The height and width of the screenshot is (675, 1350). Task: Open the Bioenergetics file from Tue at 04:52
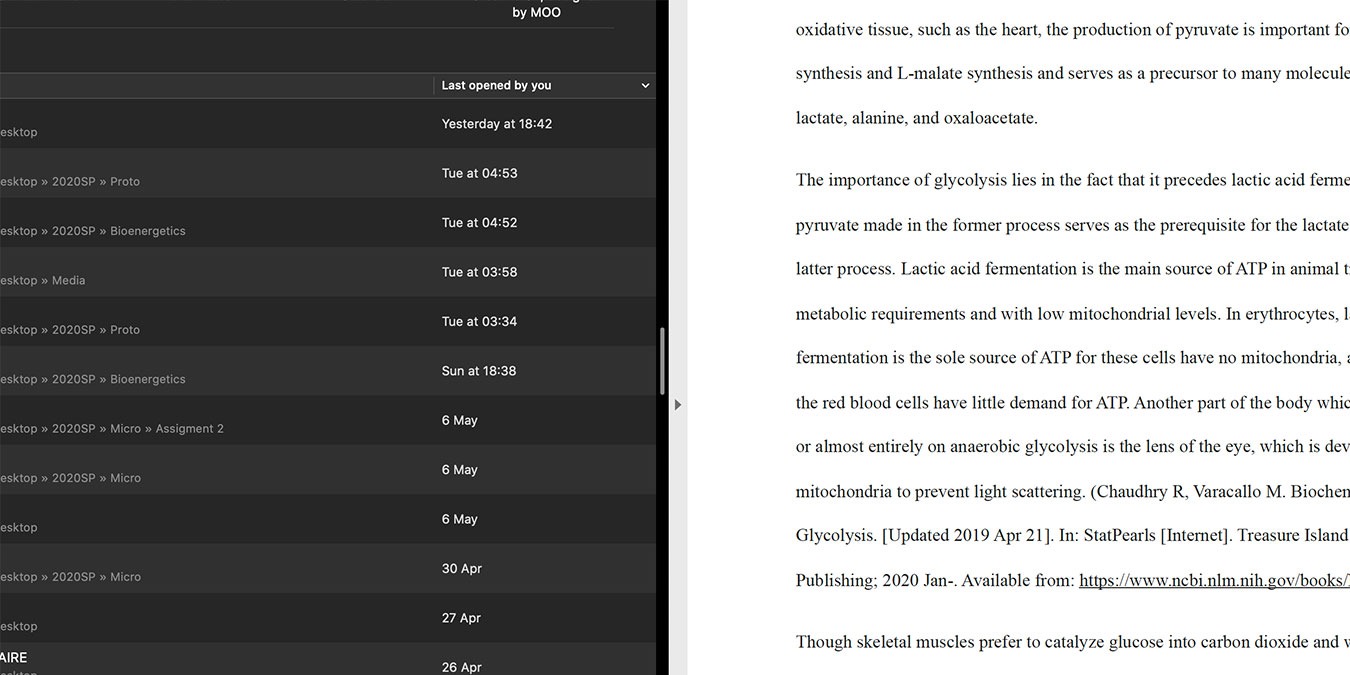(300, 222)
